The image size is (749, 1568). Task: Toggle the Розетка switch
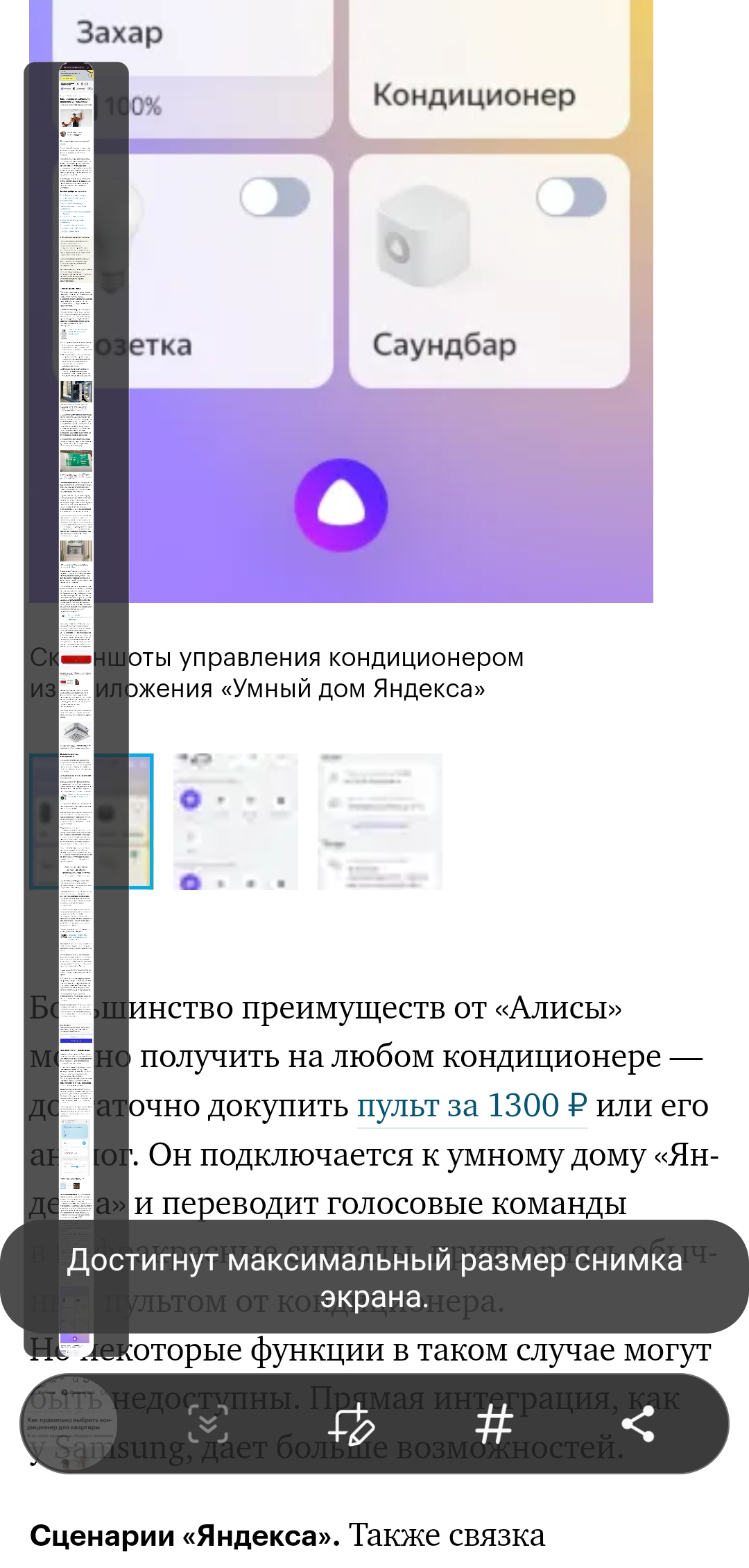pos(275,197)
